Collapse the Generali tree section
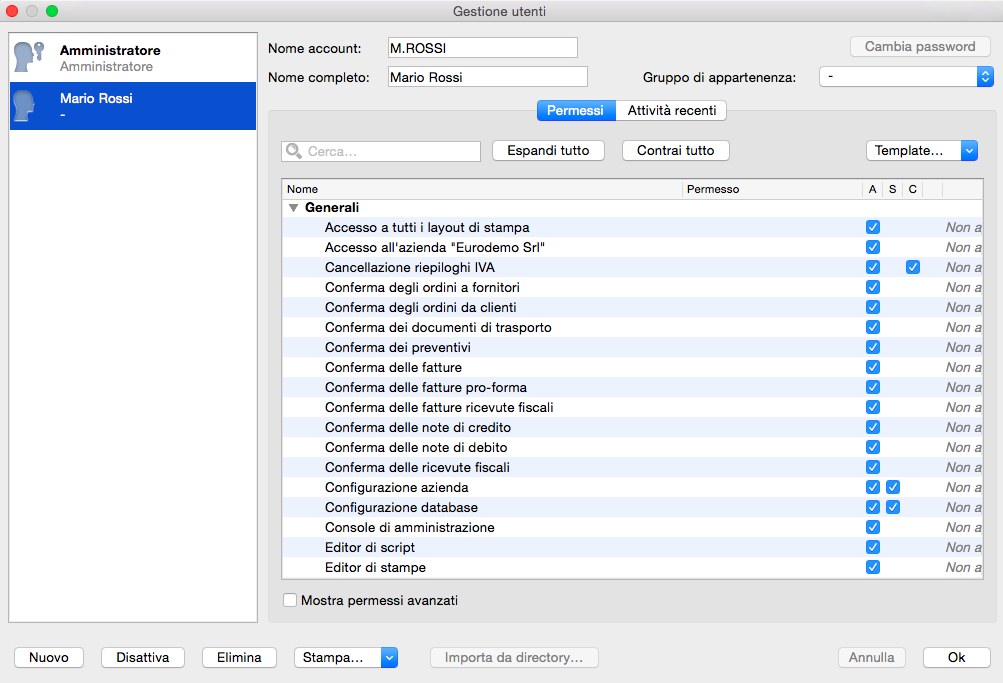The width and height of the screenshot is (1003, 683). click(x=293, y=208)
